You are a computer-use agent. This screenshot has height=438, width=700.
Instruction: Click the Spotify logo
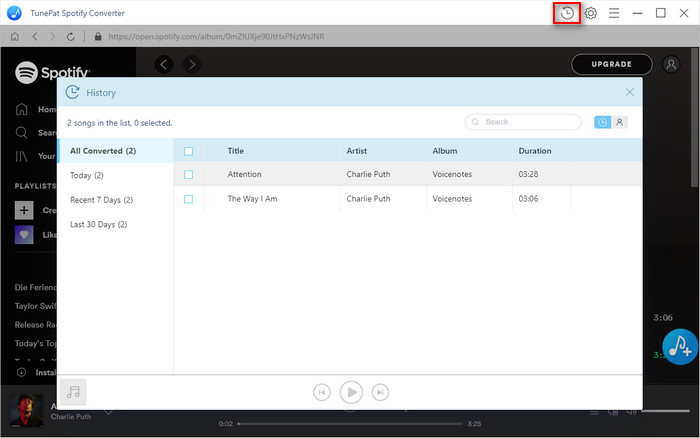click(52, 72)
